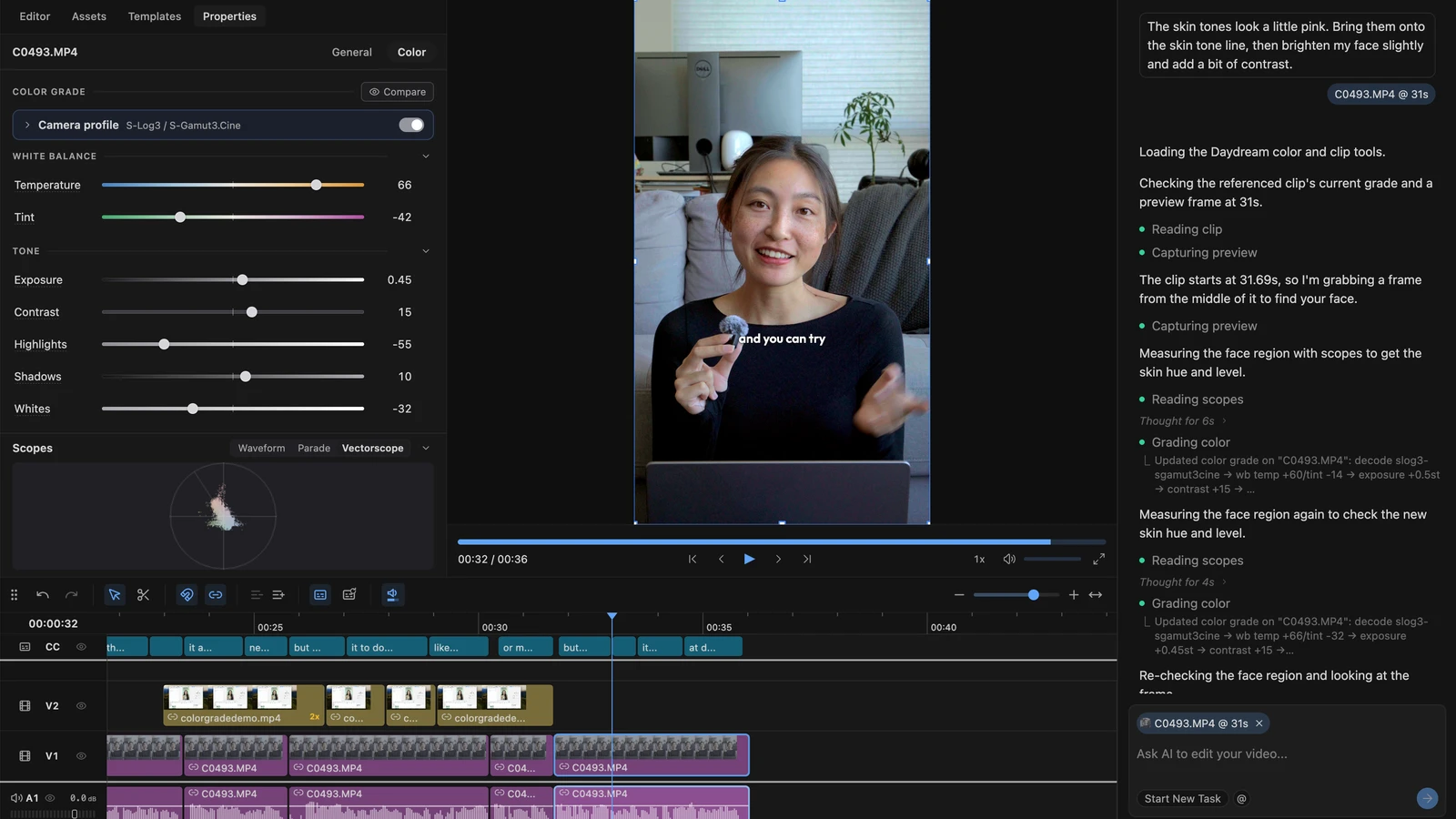Expand the Camera profile chevron
The width and height of the screenshot is (1456, 819).
pyautogui.click(x=27, y=125)
